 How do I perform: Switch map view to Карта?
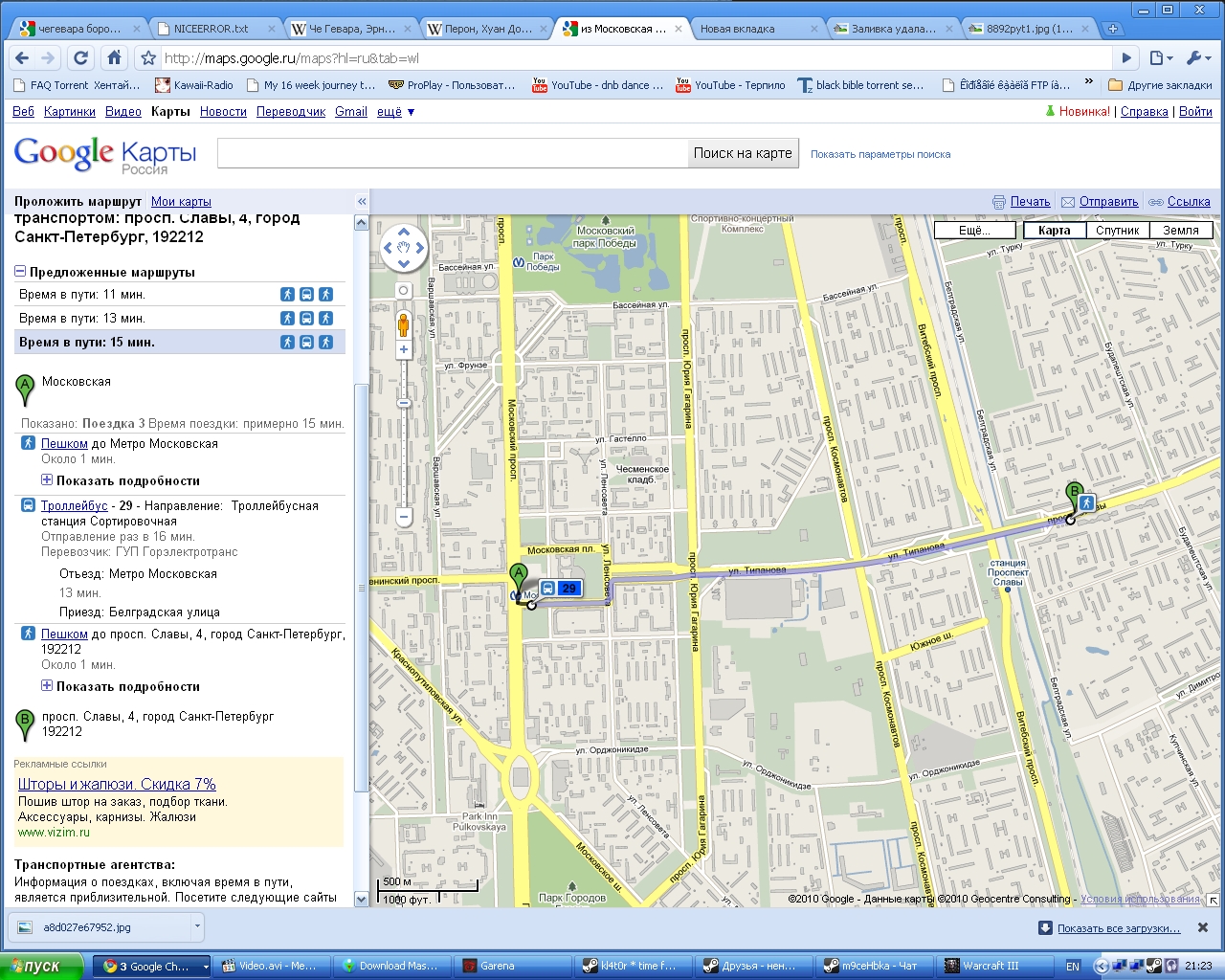pyautogui.click(x=1054, y=230)
